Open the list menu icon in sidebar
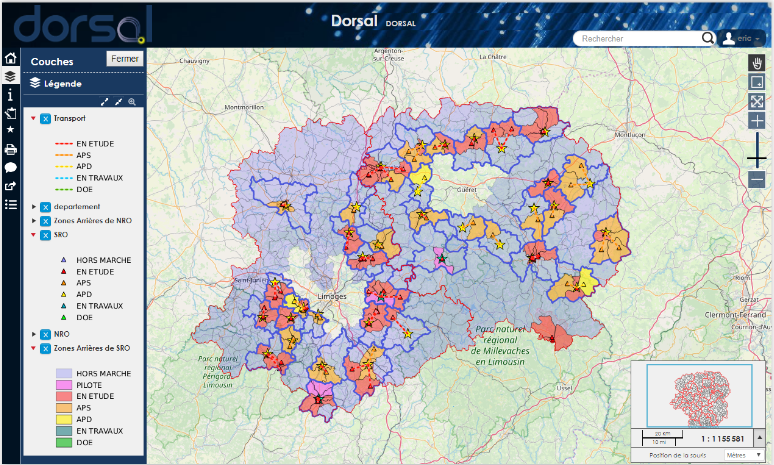 tap(10, 205)
